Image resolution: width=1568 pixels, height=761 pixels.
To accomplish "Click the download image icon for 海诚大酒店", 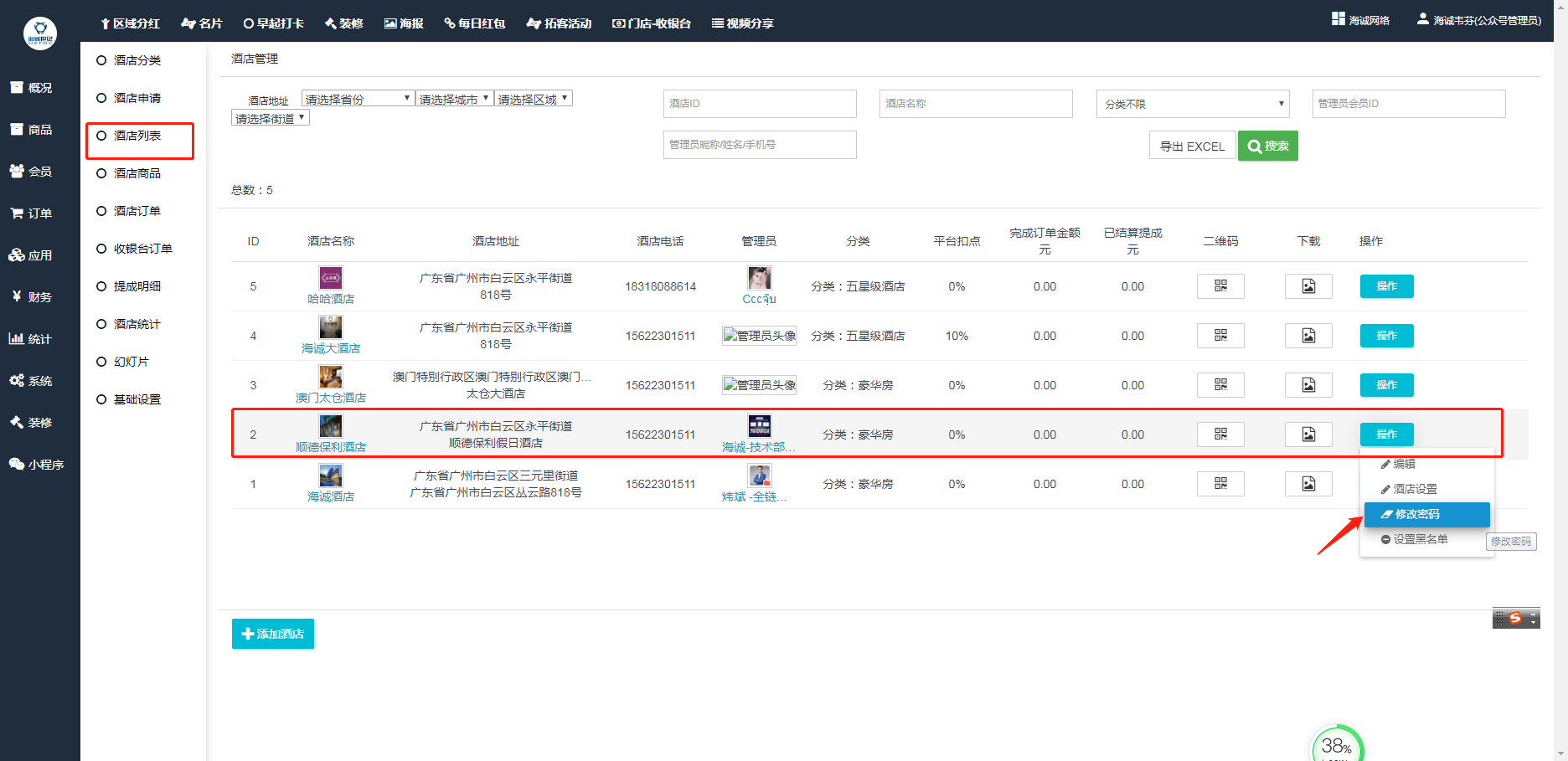I will pos(1308,336).
